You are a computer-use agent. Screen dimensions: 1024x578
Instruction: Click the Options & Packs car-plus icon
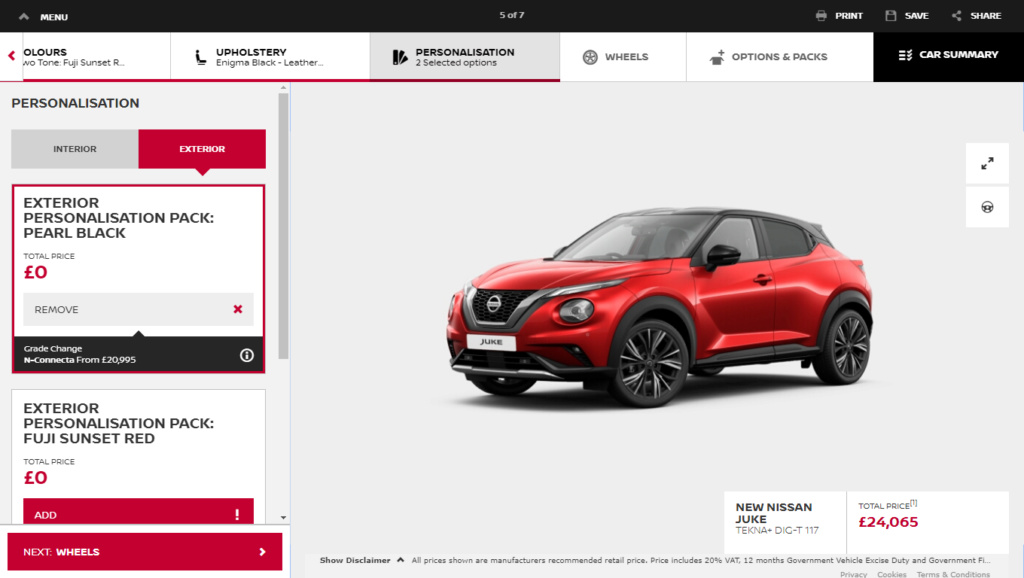coord(716,57)
